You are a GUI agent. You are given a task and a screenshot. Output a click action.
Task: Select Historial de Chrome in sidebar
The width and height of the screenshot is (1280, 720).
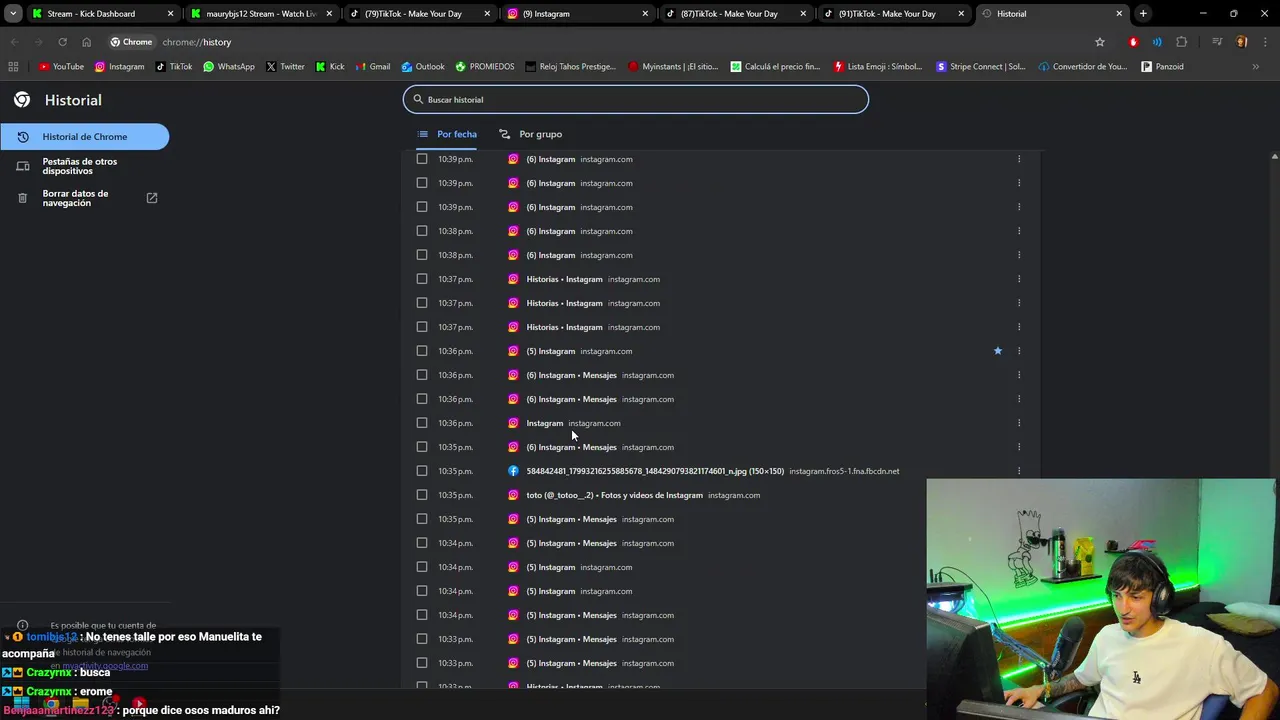coord(84,137)
